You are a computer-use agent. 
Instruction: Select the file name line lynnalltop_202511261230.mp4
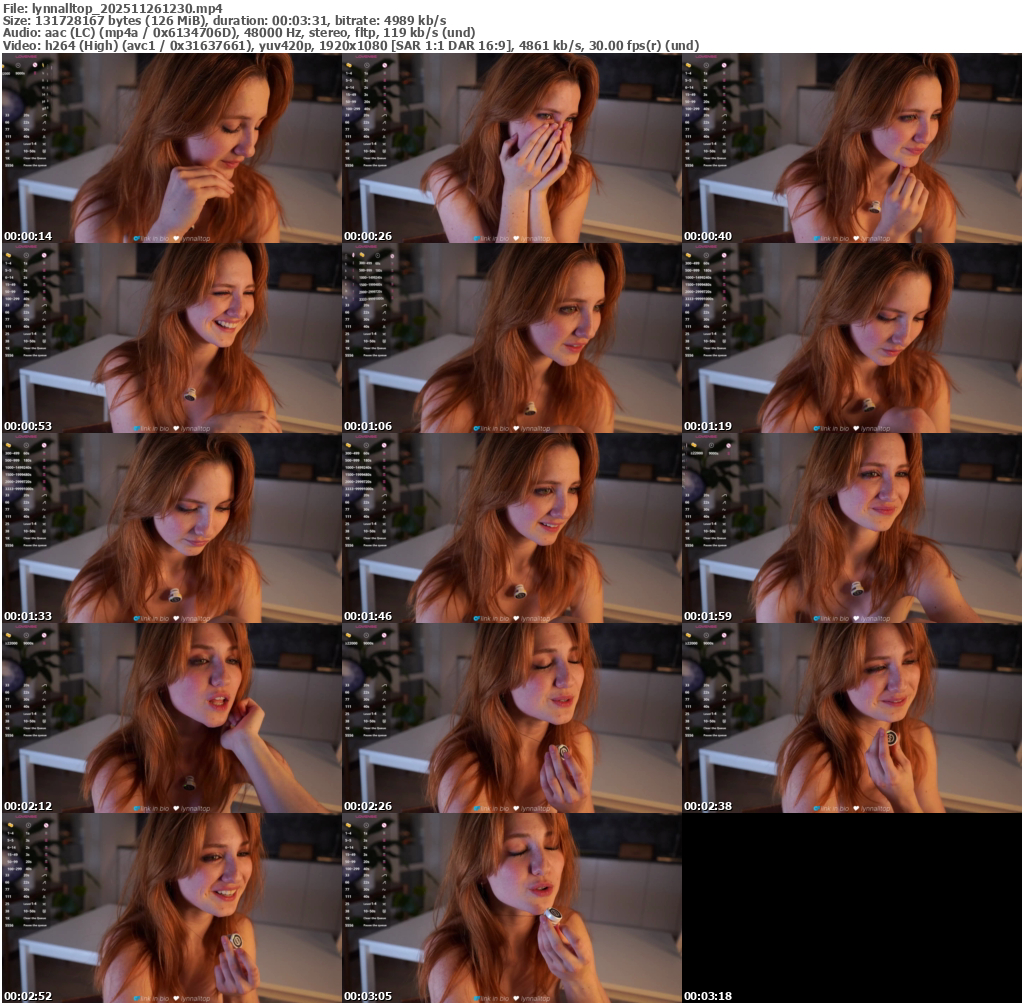tap(113, 8)
